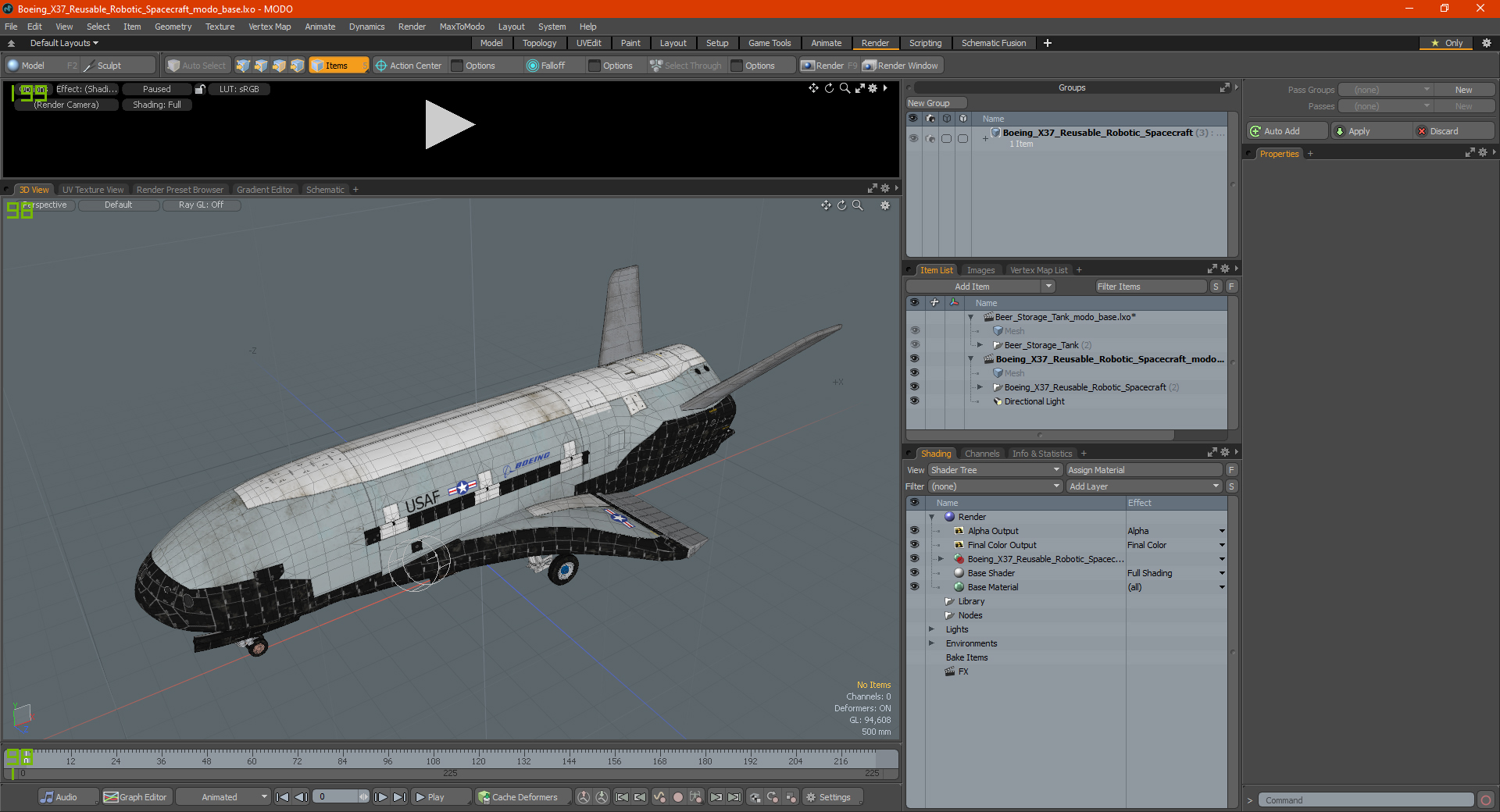Screen dimensions: 1500x812
Task: Select Vertices selection mode icon
Action: click(243, 66)
